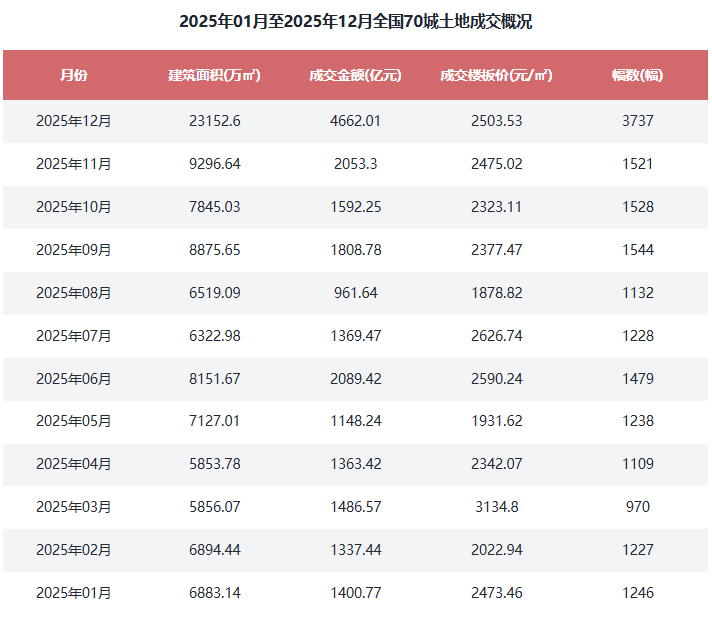The image size is (712, 618).
Task: Click the 2025年03月 month cell
Action: coord(73,507)
